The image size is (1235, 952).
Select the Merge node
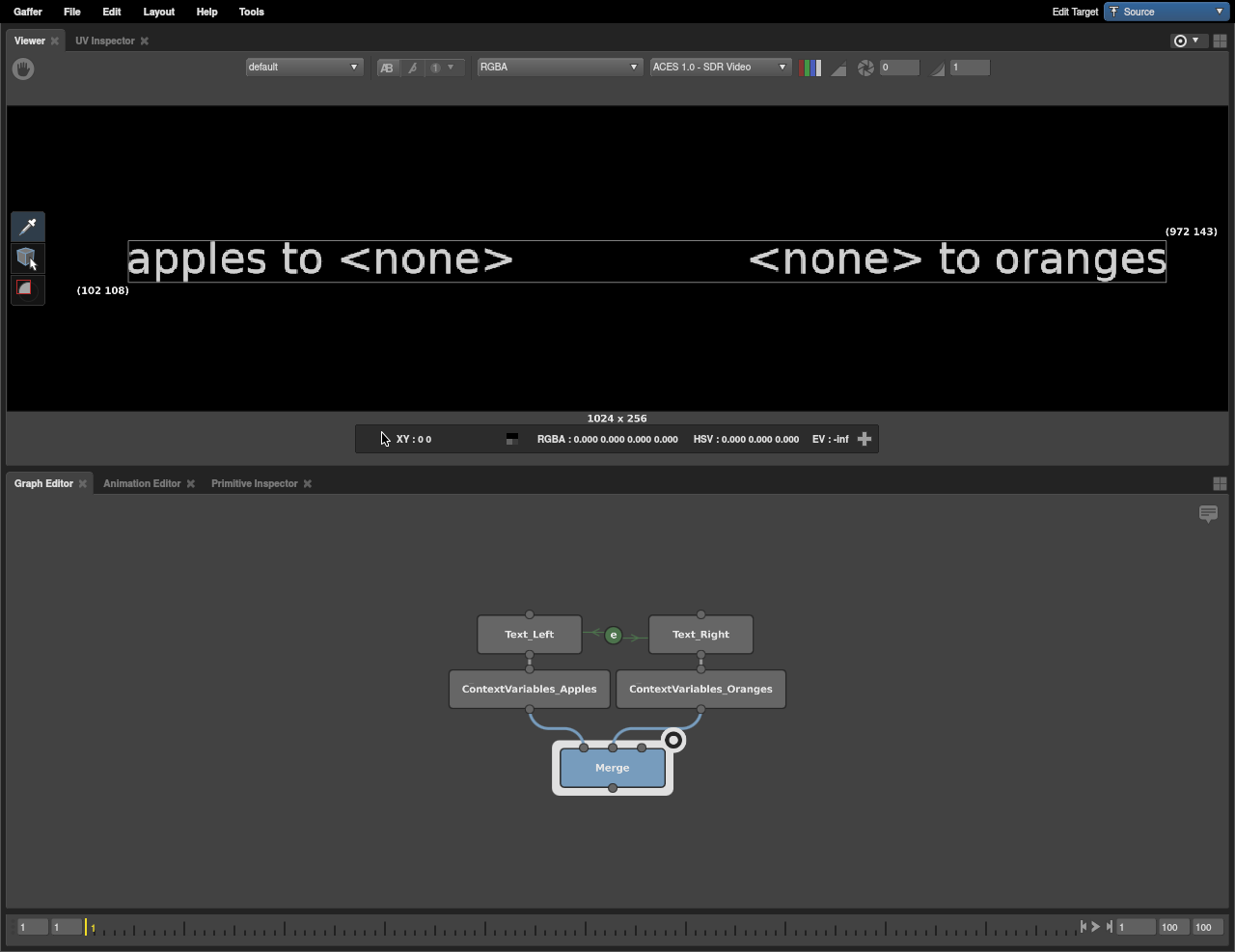[613, 768]
